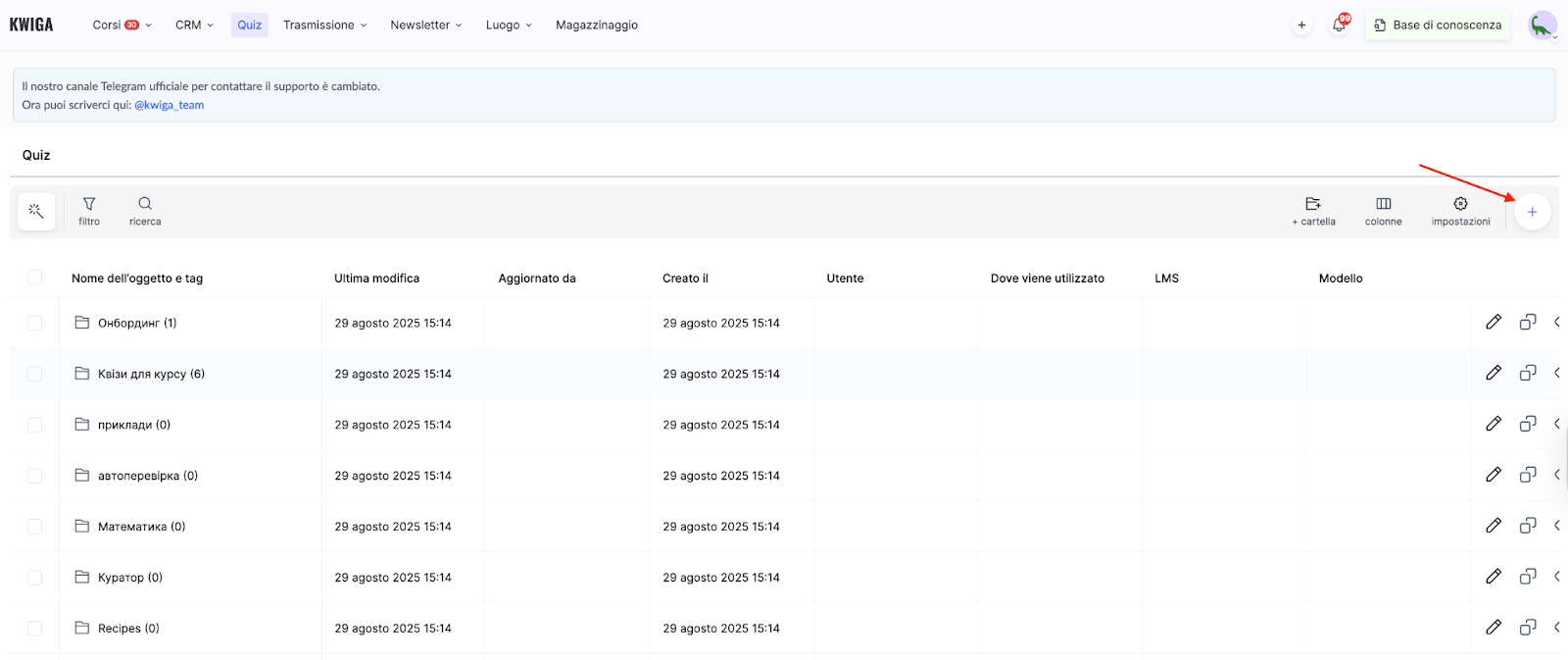Select the Квізи для курсу row checkbox

tap(35, 374)
